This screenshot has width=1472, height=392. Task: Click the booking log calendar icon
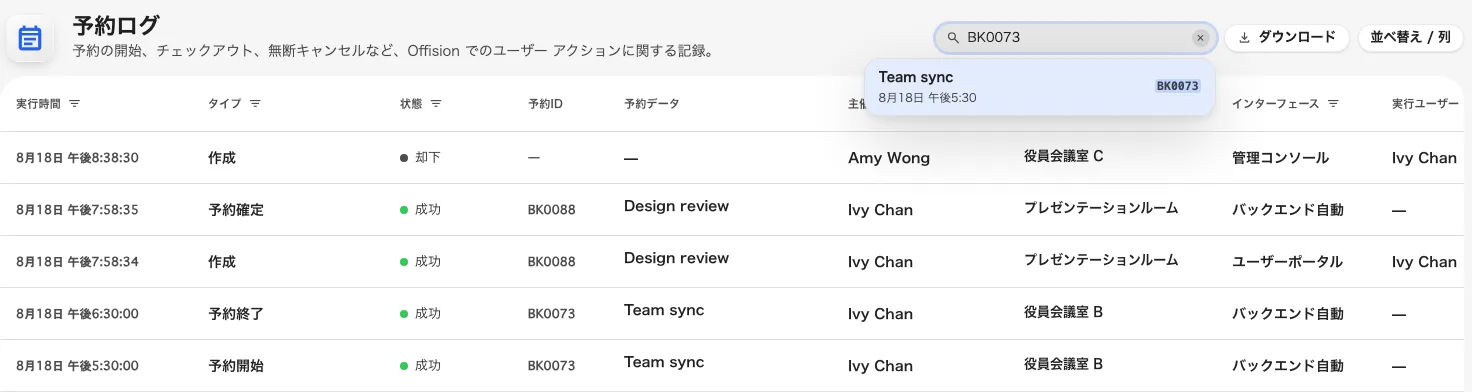[x=30, y=39]
